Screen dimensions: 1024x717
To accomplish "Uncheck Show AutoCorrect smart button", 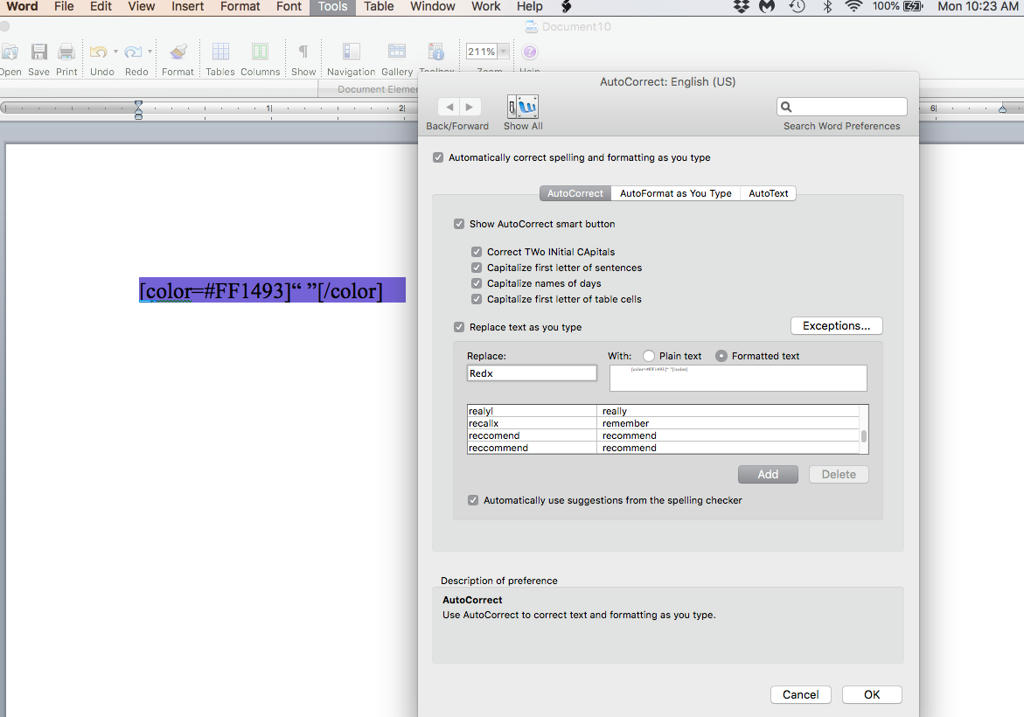I will [x=459, y=224].
